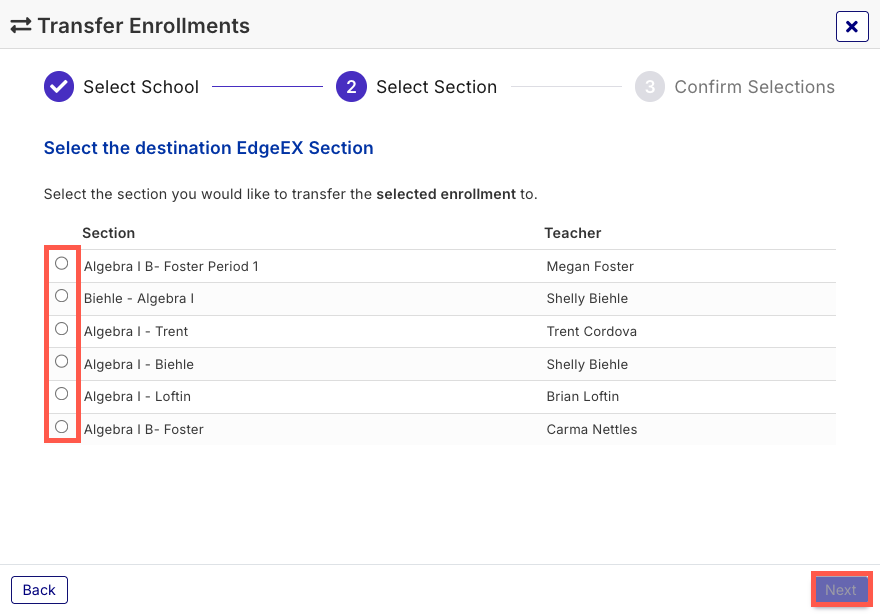This screenshot has width=880, height=615.
Task: Click the Algebra I - Biehle section name
Action: [139, 364]
